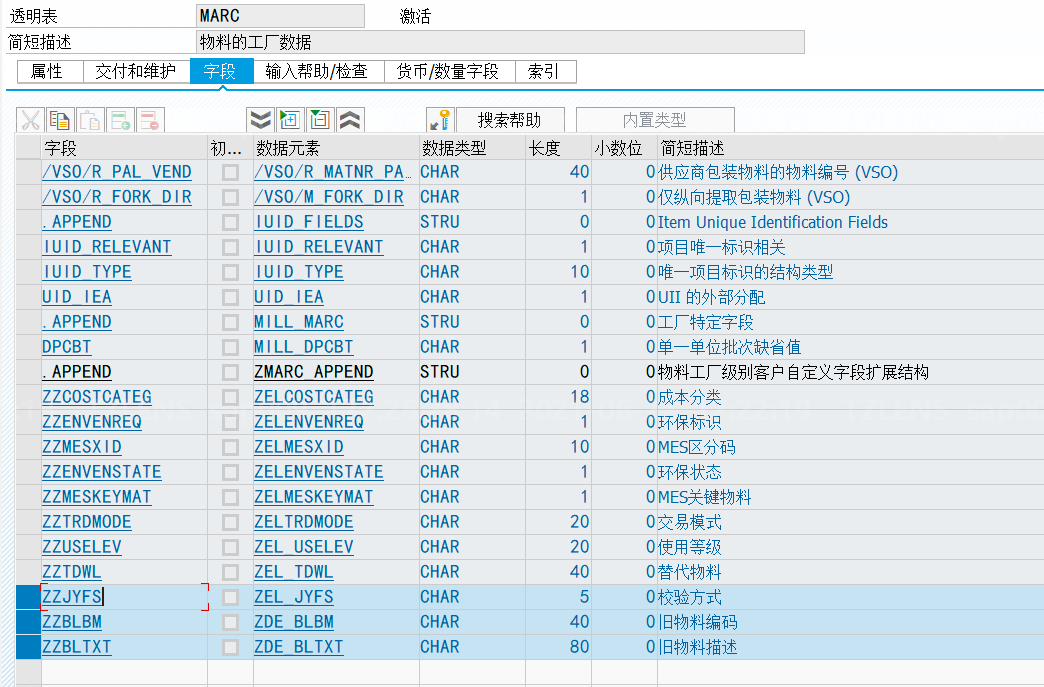Screen dimensions: 1044x687
Task: Click the Copy rows icon
Action: (x=60, y=119)
